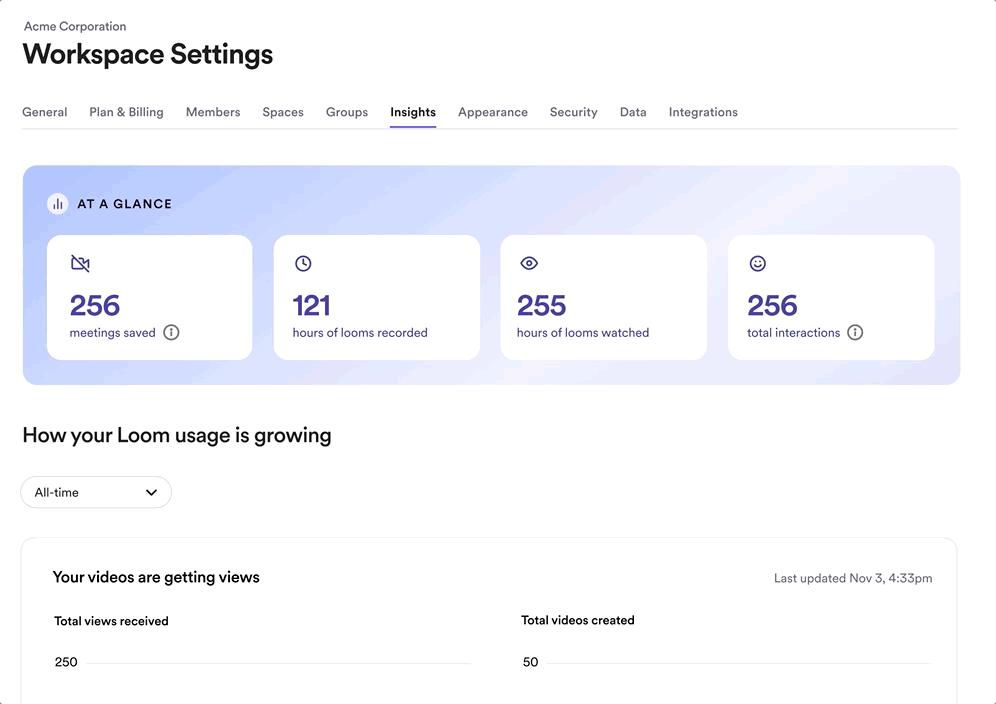This screenshot has width=996, height=704.
Task: Expand the All-time time range dropdown
Action: tap(96, 492)
